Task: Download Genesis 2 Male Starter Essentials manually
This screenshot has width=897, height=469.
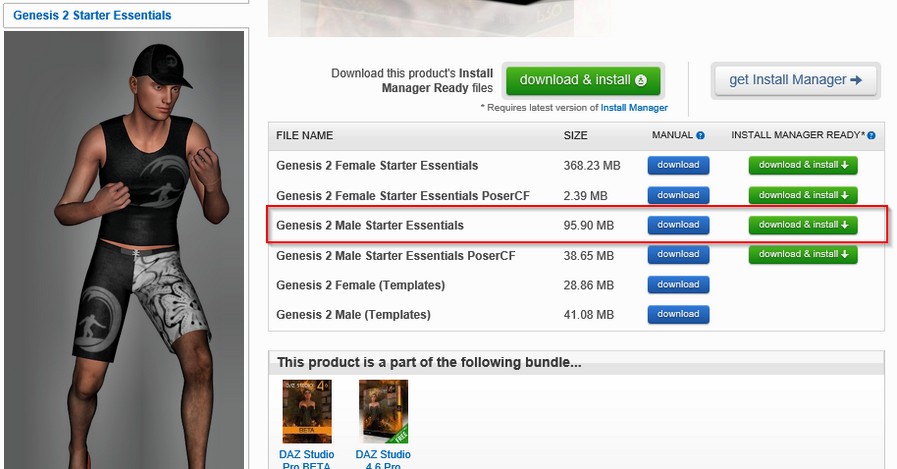Action: point(678,225)
